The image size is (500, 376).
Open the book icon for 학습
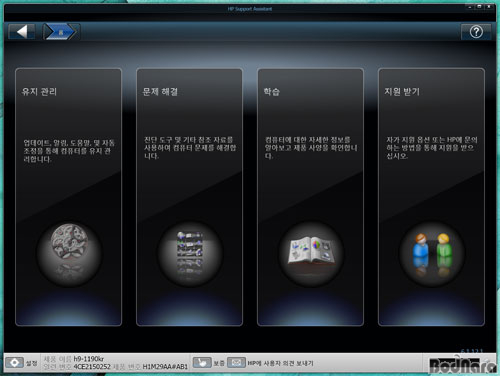click(311, 253)
